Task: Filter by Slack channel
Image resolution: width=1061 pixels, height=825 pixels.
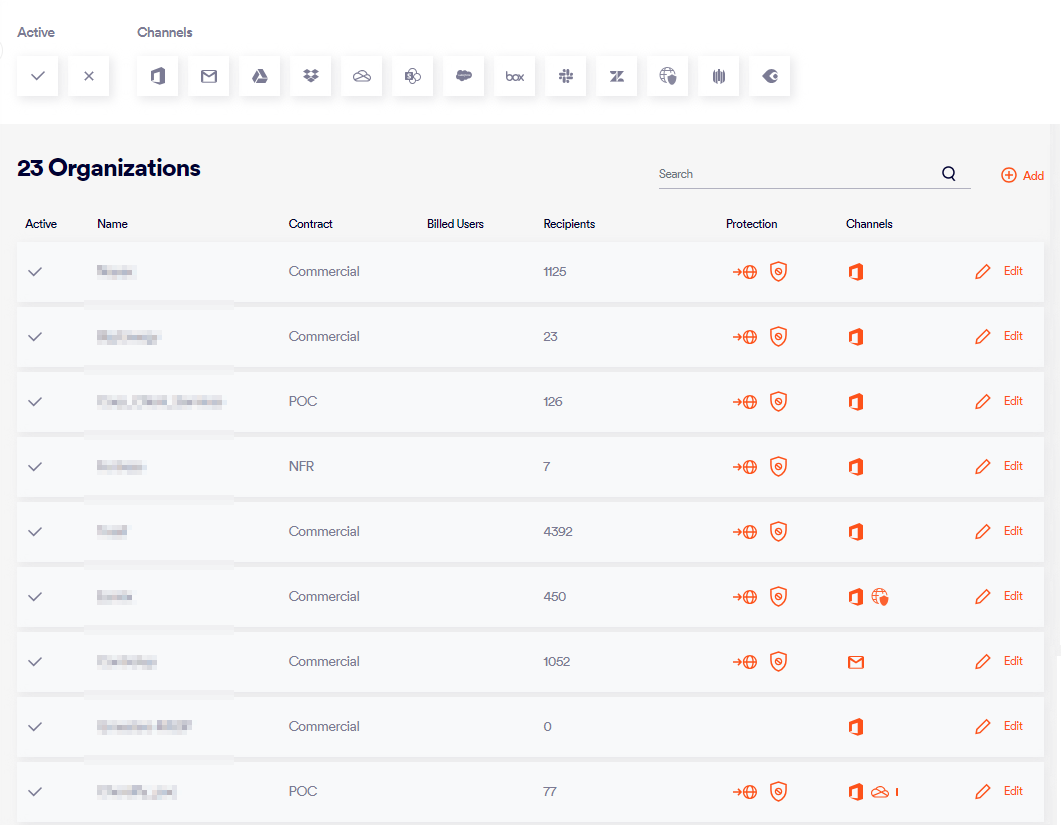Action: tap(566, 76)
